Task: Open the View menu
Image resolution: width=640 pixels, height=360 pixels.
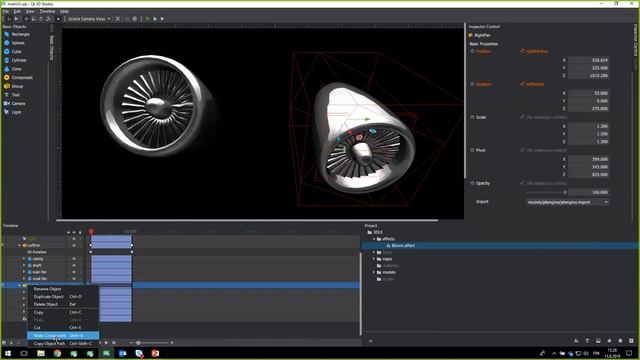Action: click(x=30, y=11)
